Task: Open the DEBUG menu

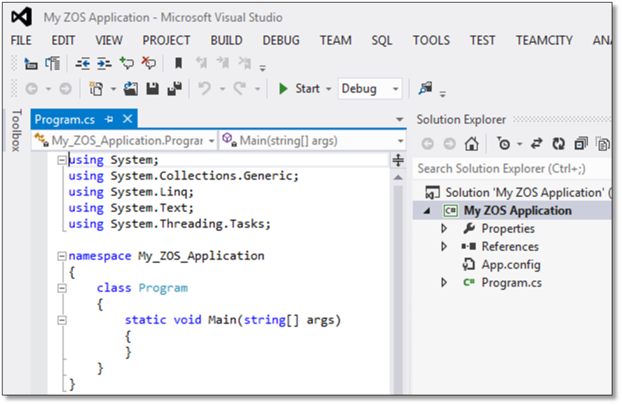Action: [x=281, y=40]
